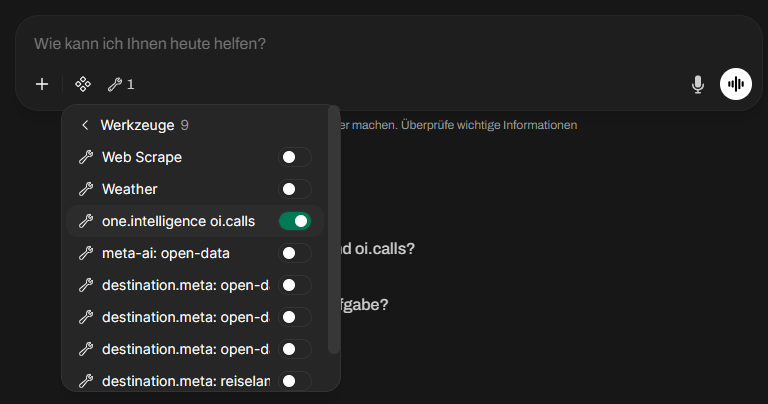Go back using Werkzeuge chevron arrow
The height and width of the screenshot is (404, 768).
click(85, 125)
